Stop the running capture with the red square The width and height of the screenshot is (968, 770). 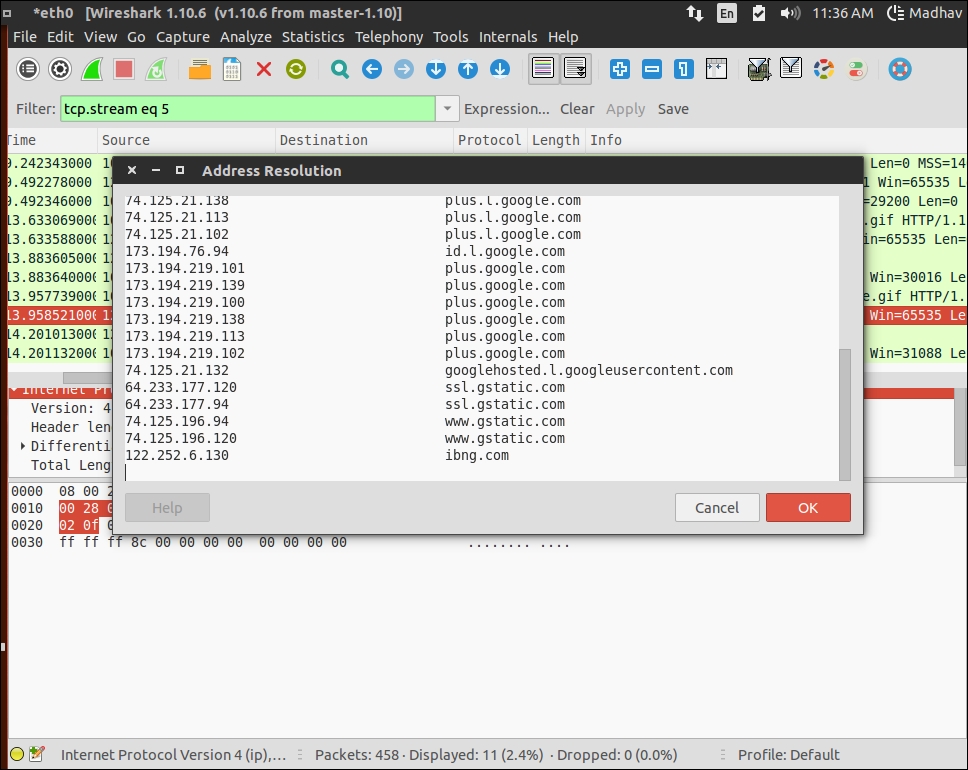(124, 69)
